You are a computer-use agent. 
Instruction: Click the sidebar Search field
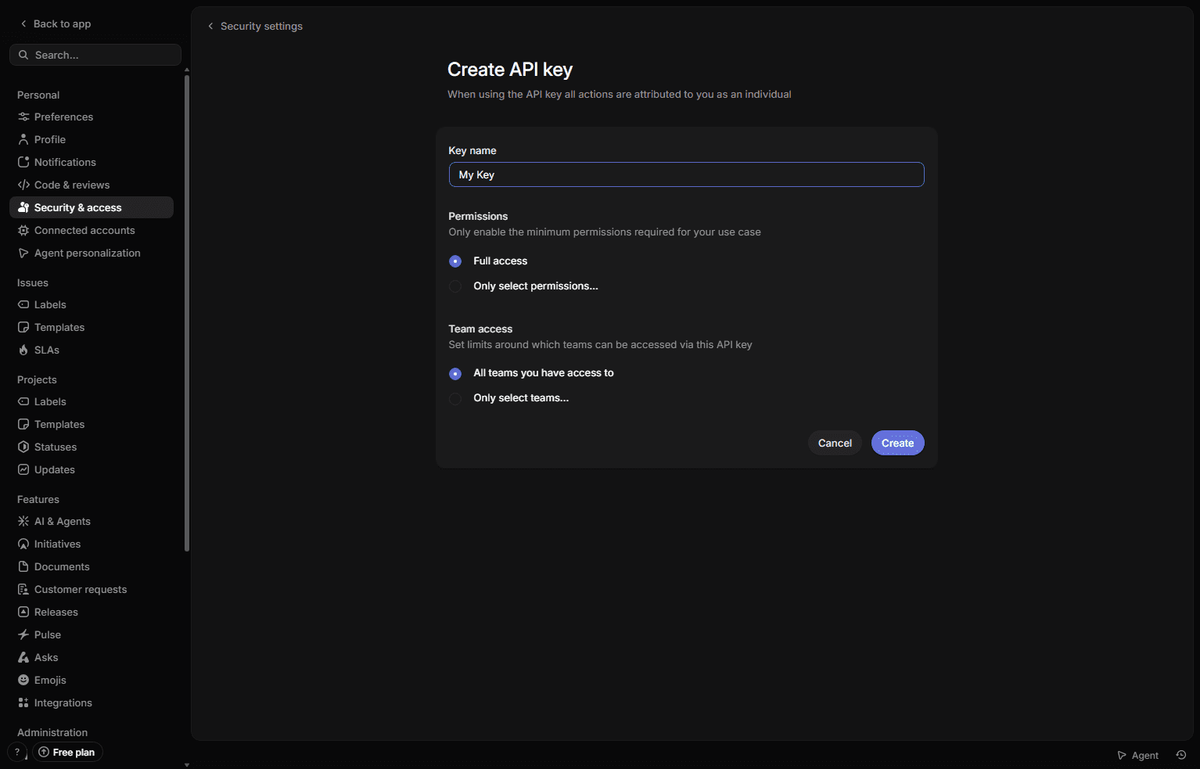(x=95, y=55)
